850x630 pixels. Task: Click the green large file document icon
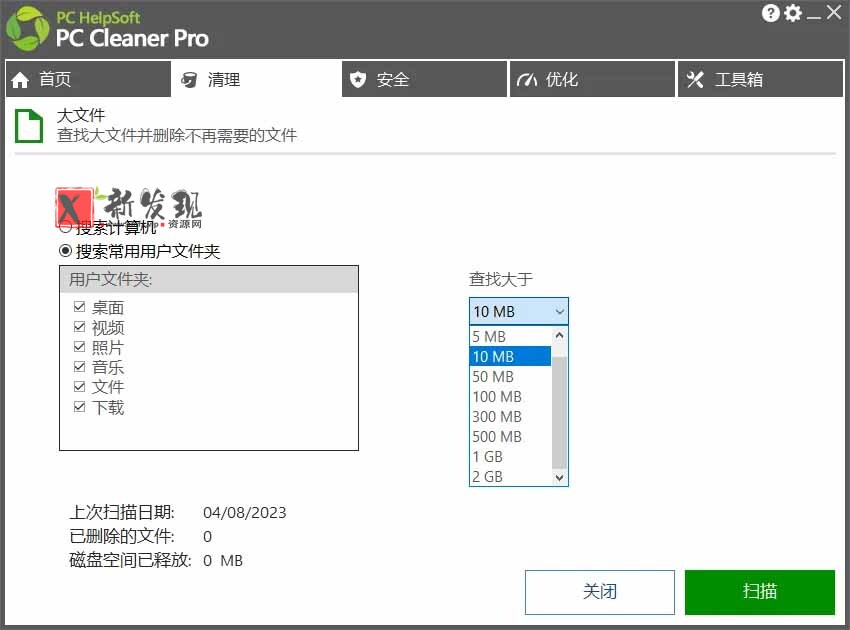tap(29, 126)
